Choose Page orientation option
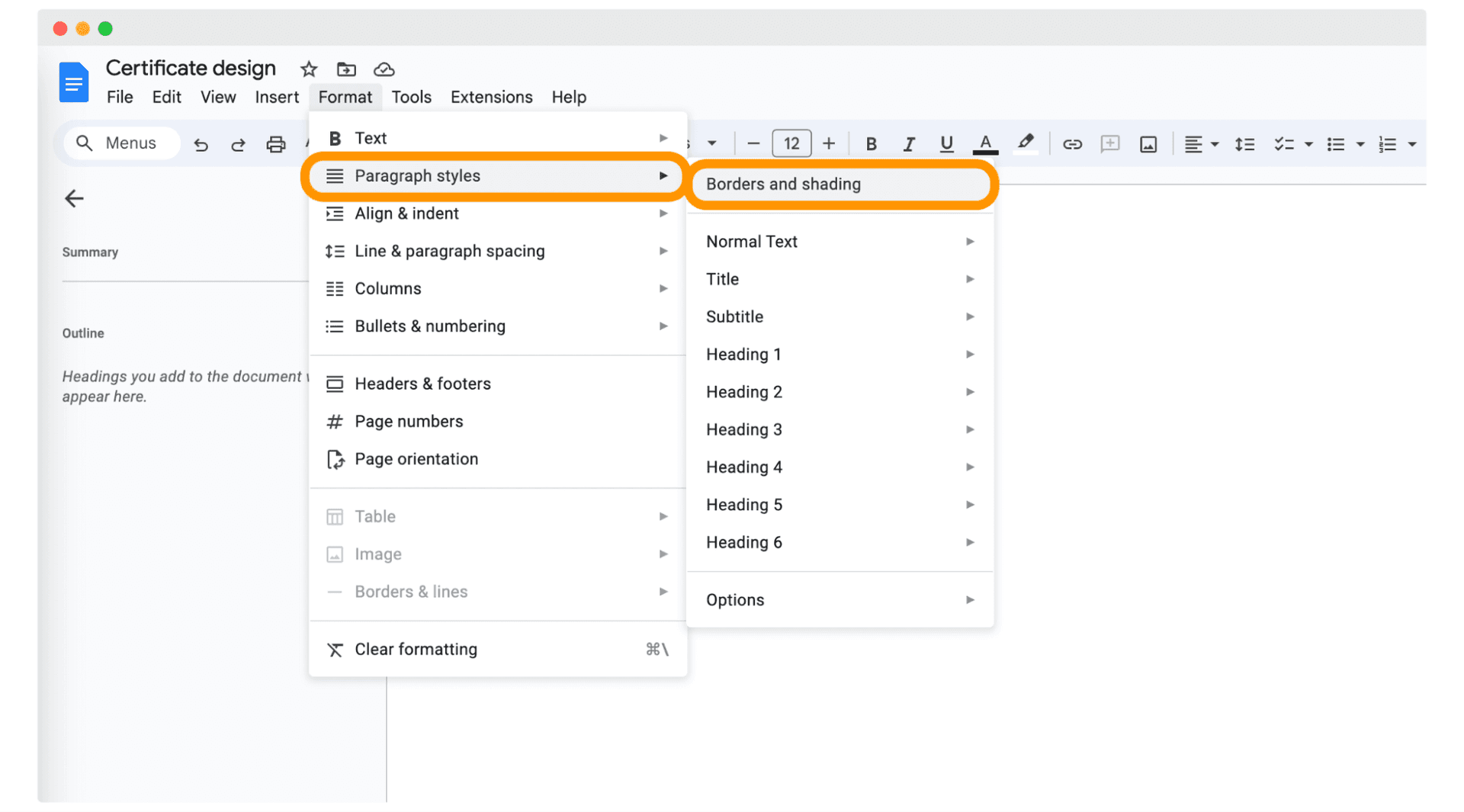The image size is (1464, 812). pos(498,459)
